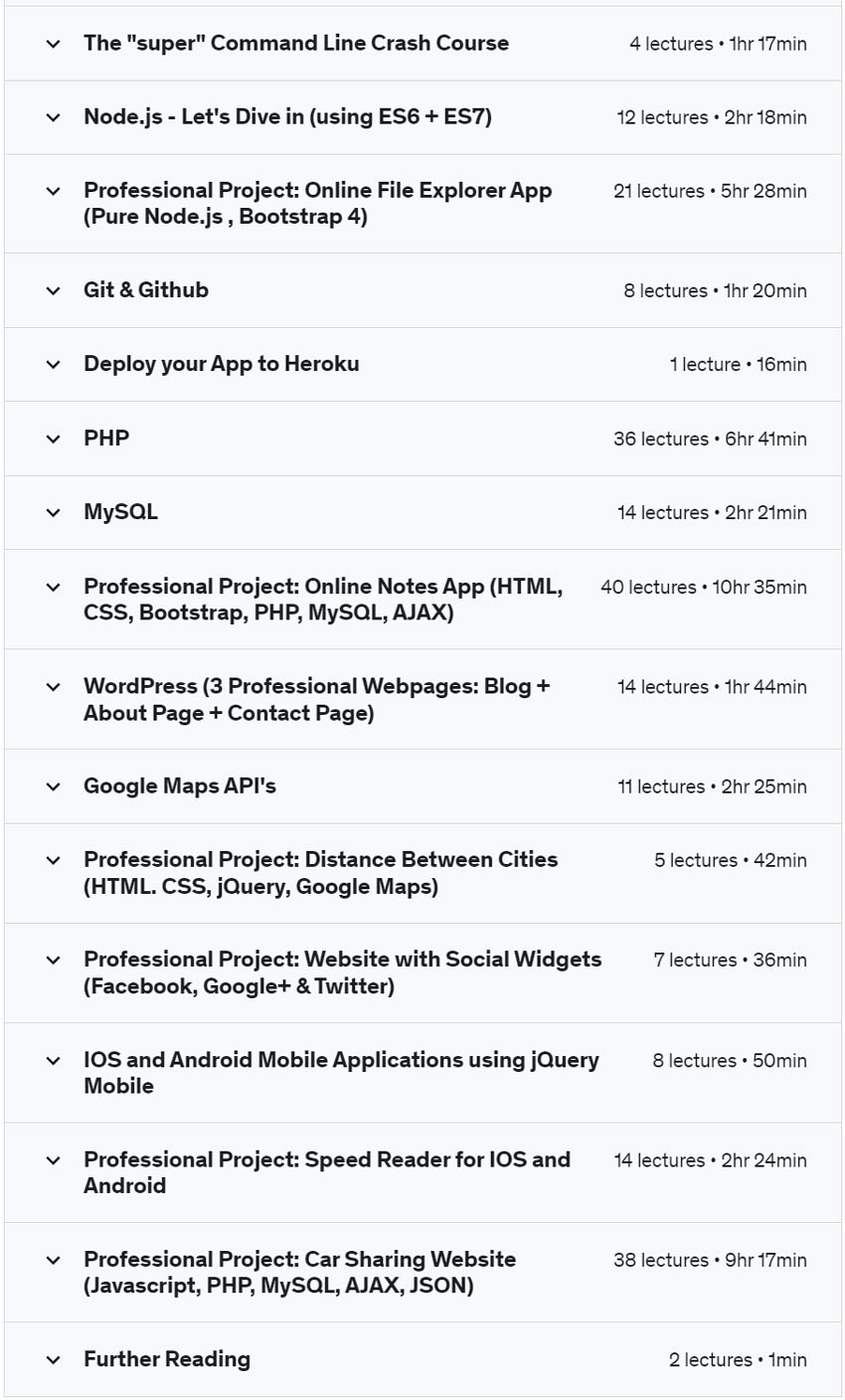Expand Distance Between Cities project chevron
The image size is (845, 1400).
tap(54, 860)
